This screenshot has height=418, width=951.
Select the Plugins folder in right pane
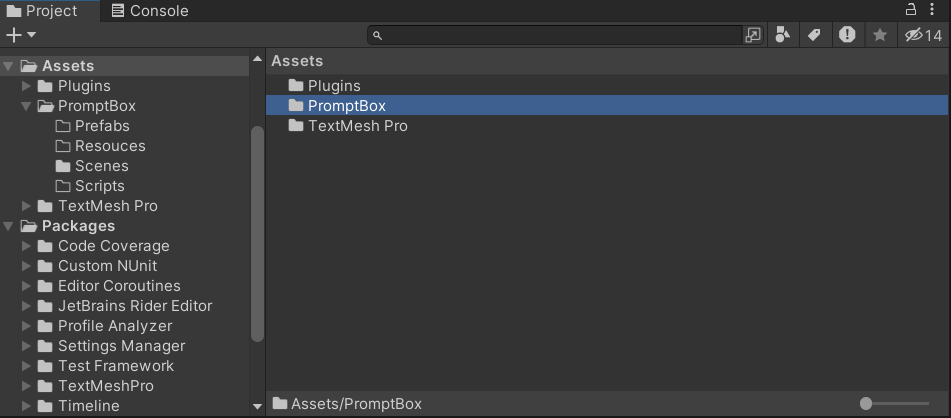(x=334, y=86)
